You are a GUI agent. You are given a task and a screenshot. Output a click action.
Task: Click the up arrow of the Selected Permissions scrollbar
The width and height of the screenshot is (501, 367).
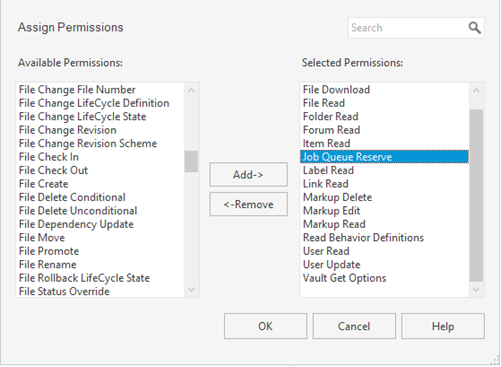(x=476, y=90)
